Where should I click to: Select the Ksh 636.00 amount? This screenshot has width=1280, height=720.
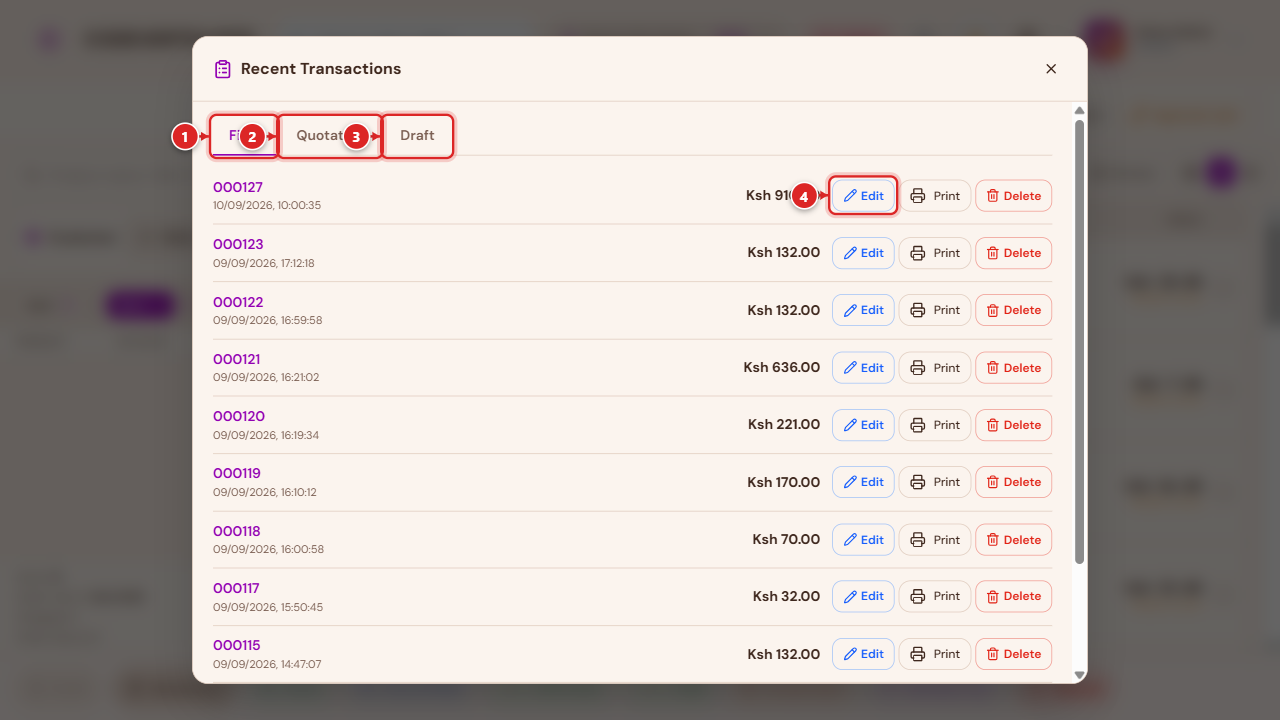click(x=782, y=368)
